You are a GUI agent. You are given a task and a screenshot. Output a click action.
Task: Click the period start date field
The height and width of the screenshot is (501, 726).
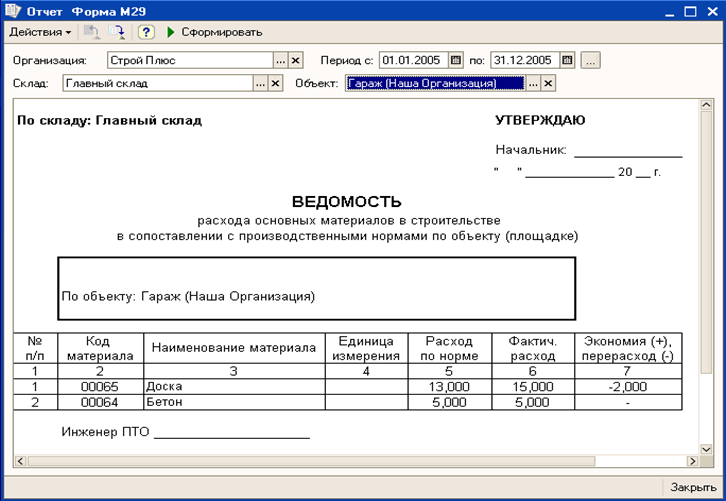413,60
